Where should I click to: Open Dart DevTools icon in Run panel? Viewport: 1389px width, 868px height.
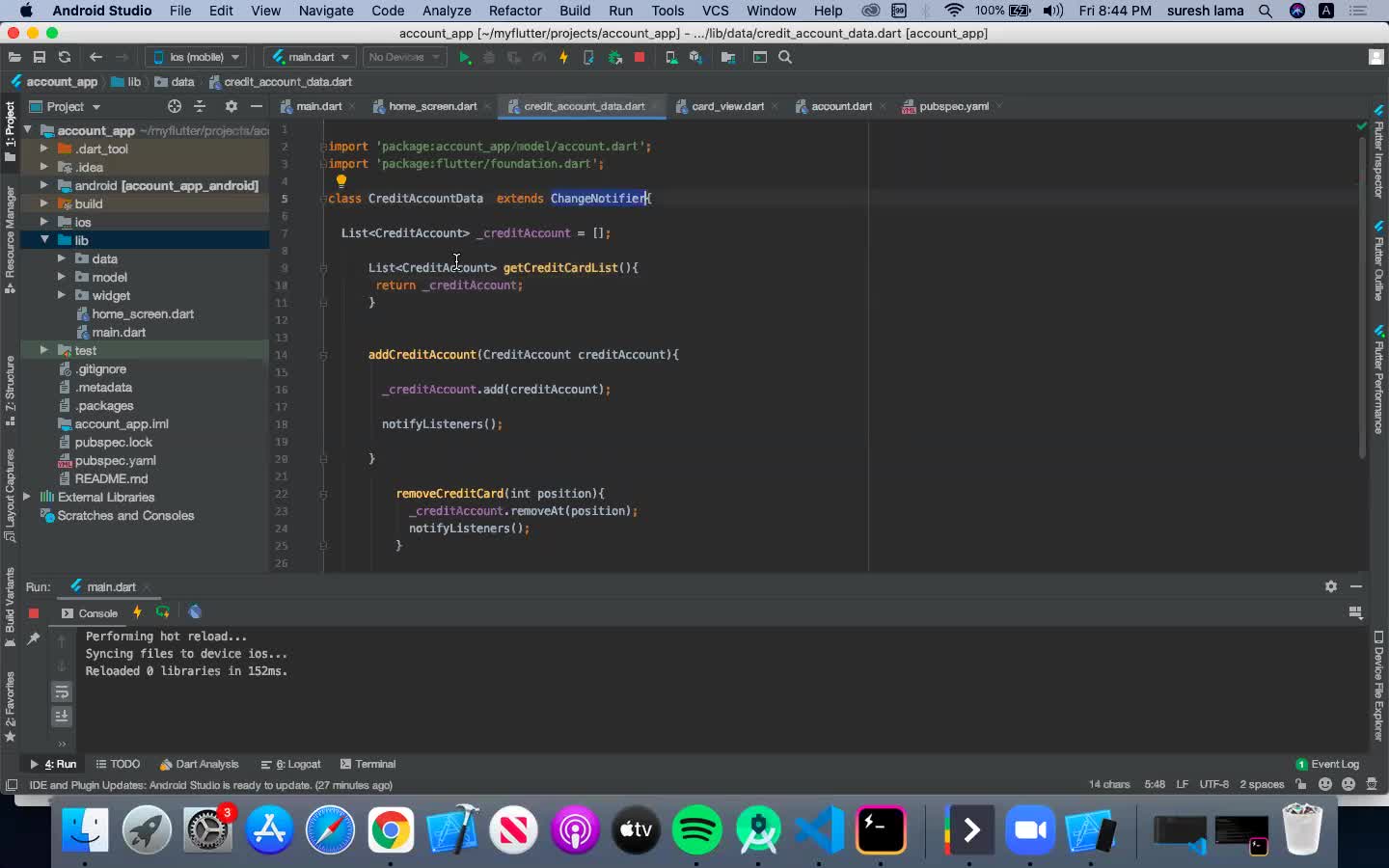pos(195,612)
